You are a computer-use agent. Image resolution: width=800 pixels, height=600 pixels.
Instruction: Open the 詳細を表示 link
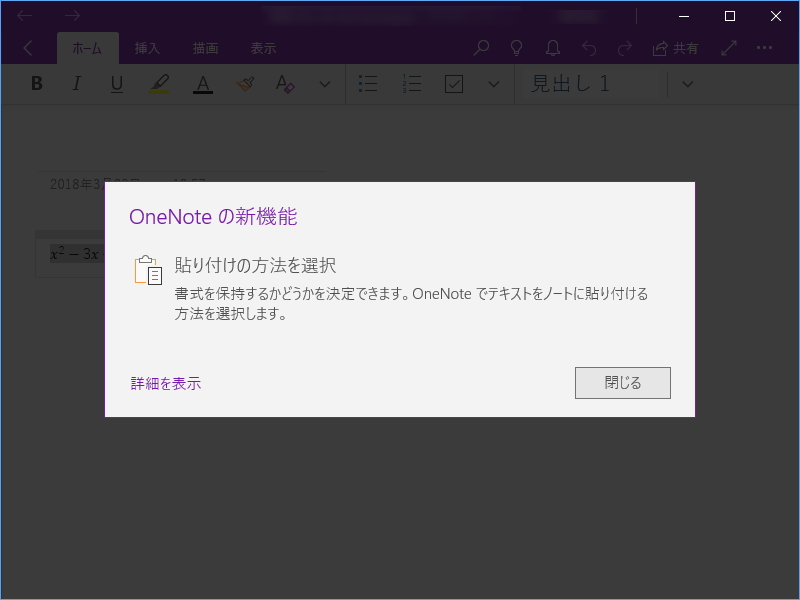coord(164,383)
